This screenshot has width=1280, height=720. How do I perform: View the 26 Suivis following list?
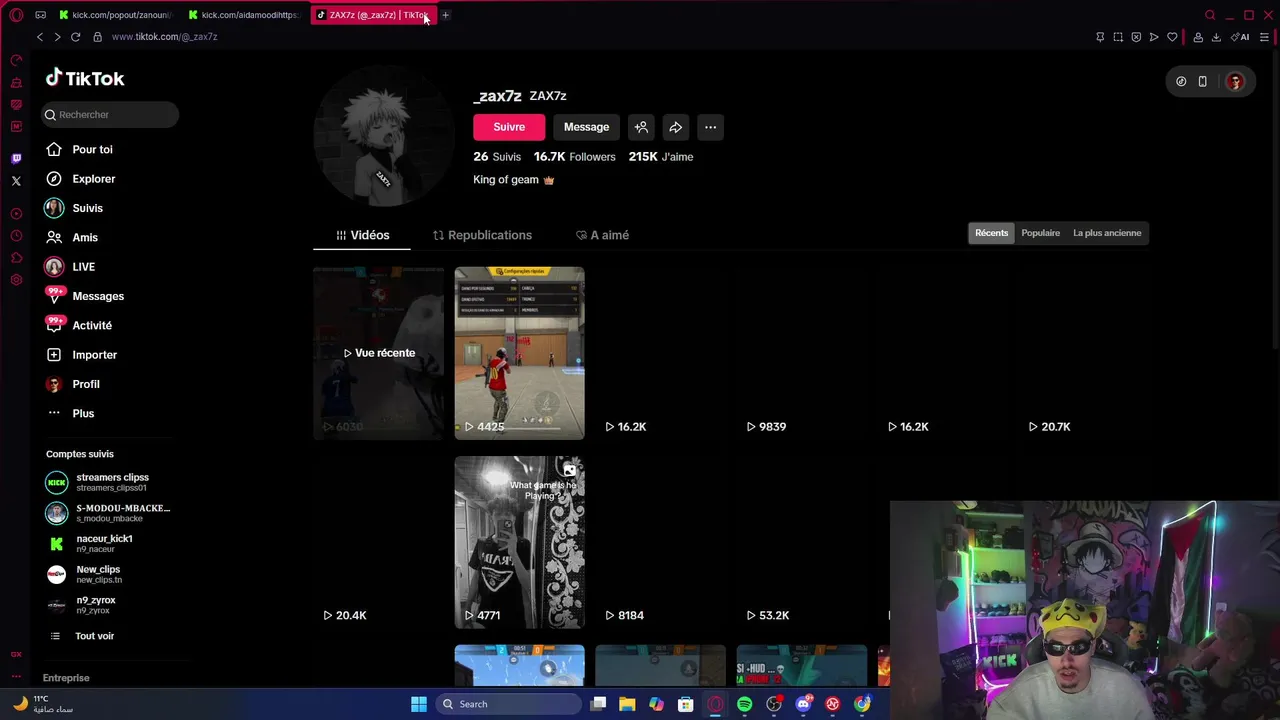coord(497,157)
